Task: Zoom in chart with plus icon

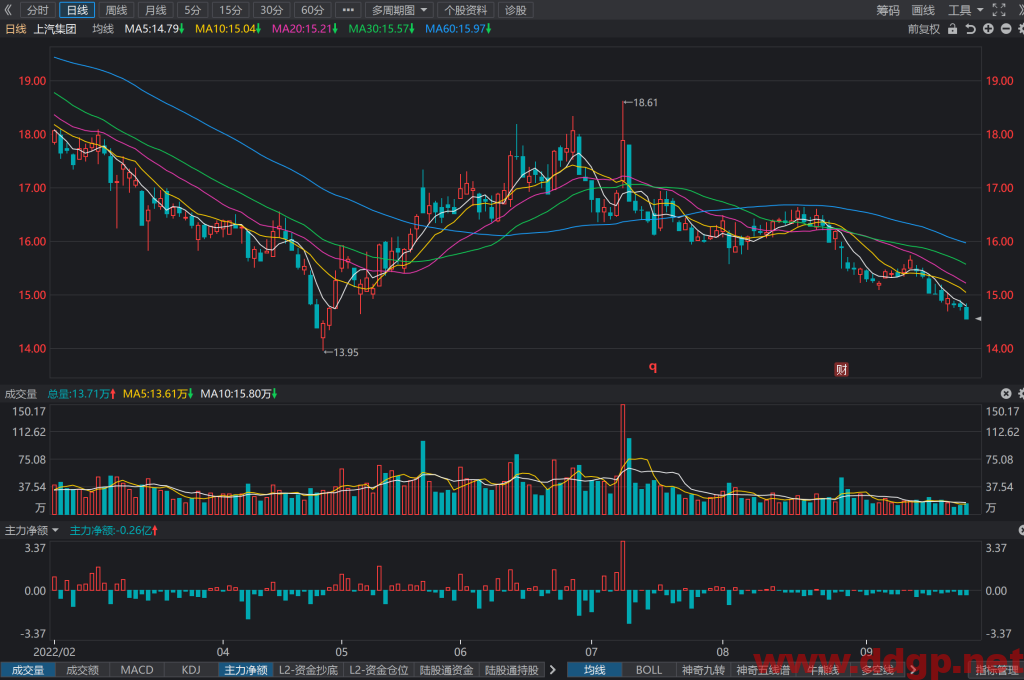Action: (988, 29)
